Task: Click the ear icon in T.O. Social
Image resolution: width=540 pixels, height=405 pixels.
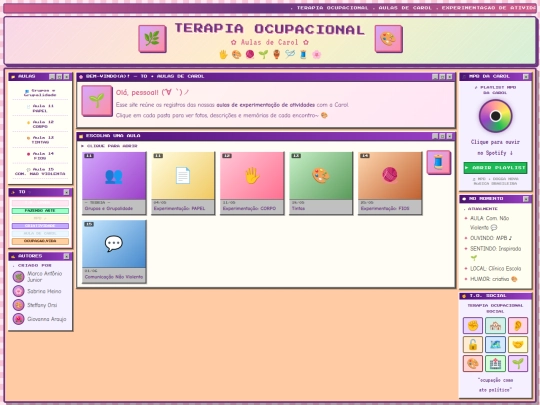Action: coord(518,325)
